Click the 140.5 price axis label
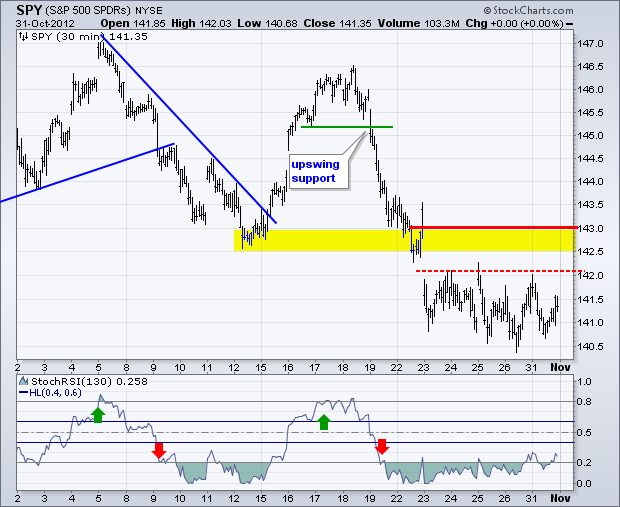This screenshot has height=507, width=620. click(590, 346)
